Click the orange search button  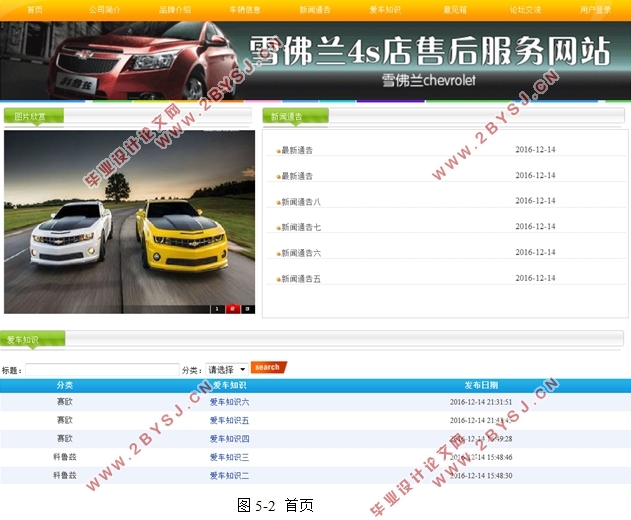coord(268,367)
